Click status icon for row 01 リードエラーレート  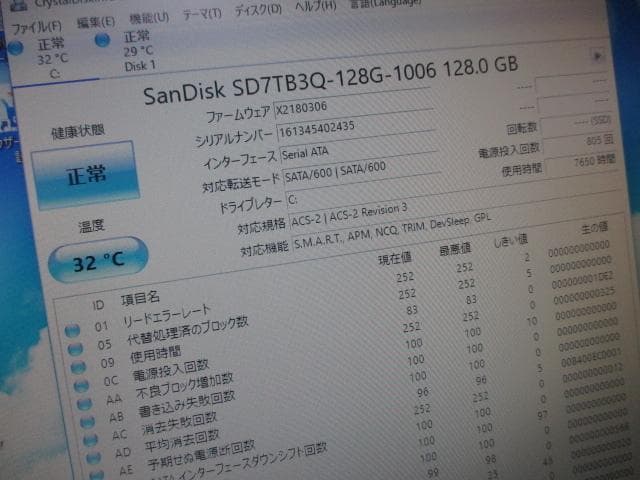[x=72, y=330]
